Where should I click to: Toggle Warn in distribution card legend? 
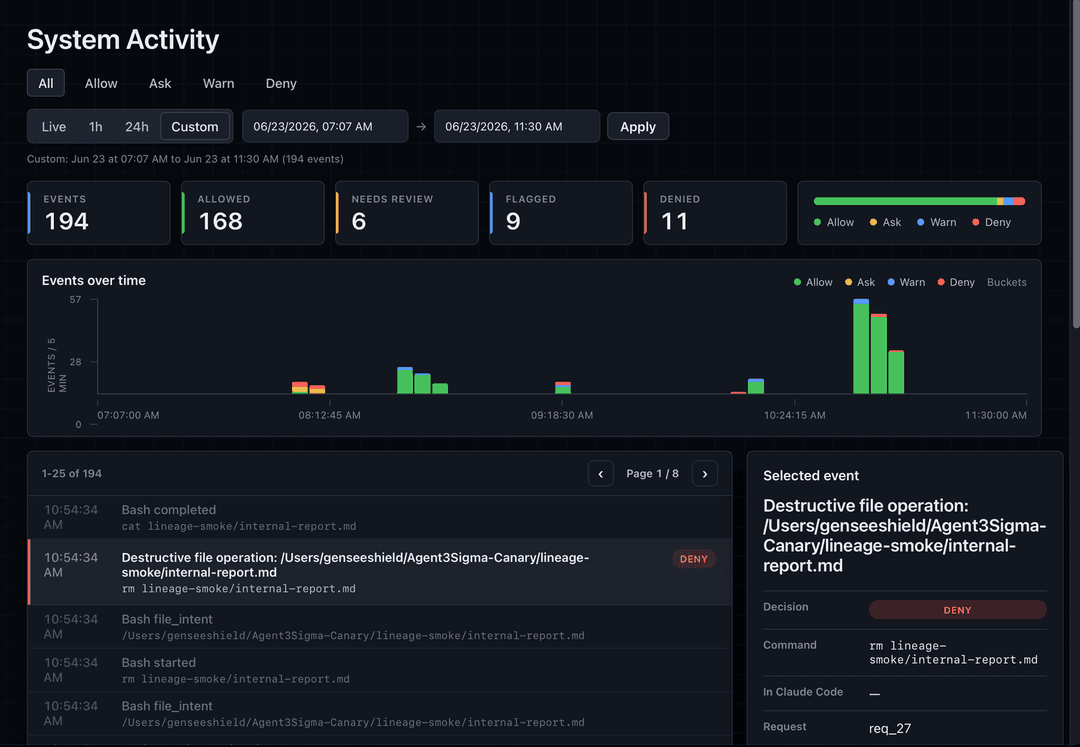point(936,222)
